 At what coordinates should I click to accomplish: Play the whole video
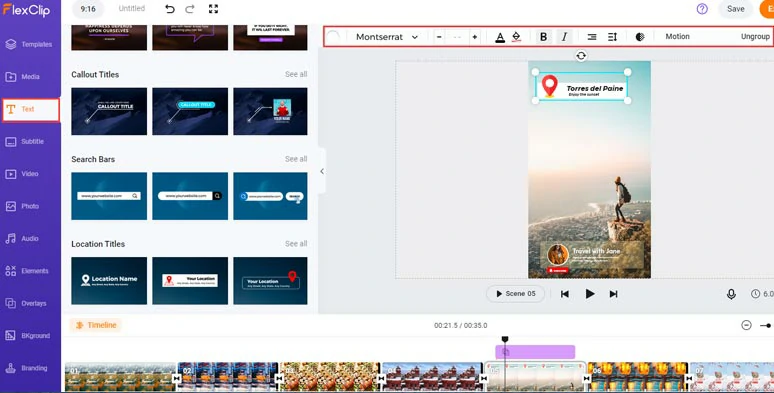tap(589, 294)
